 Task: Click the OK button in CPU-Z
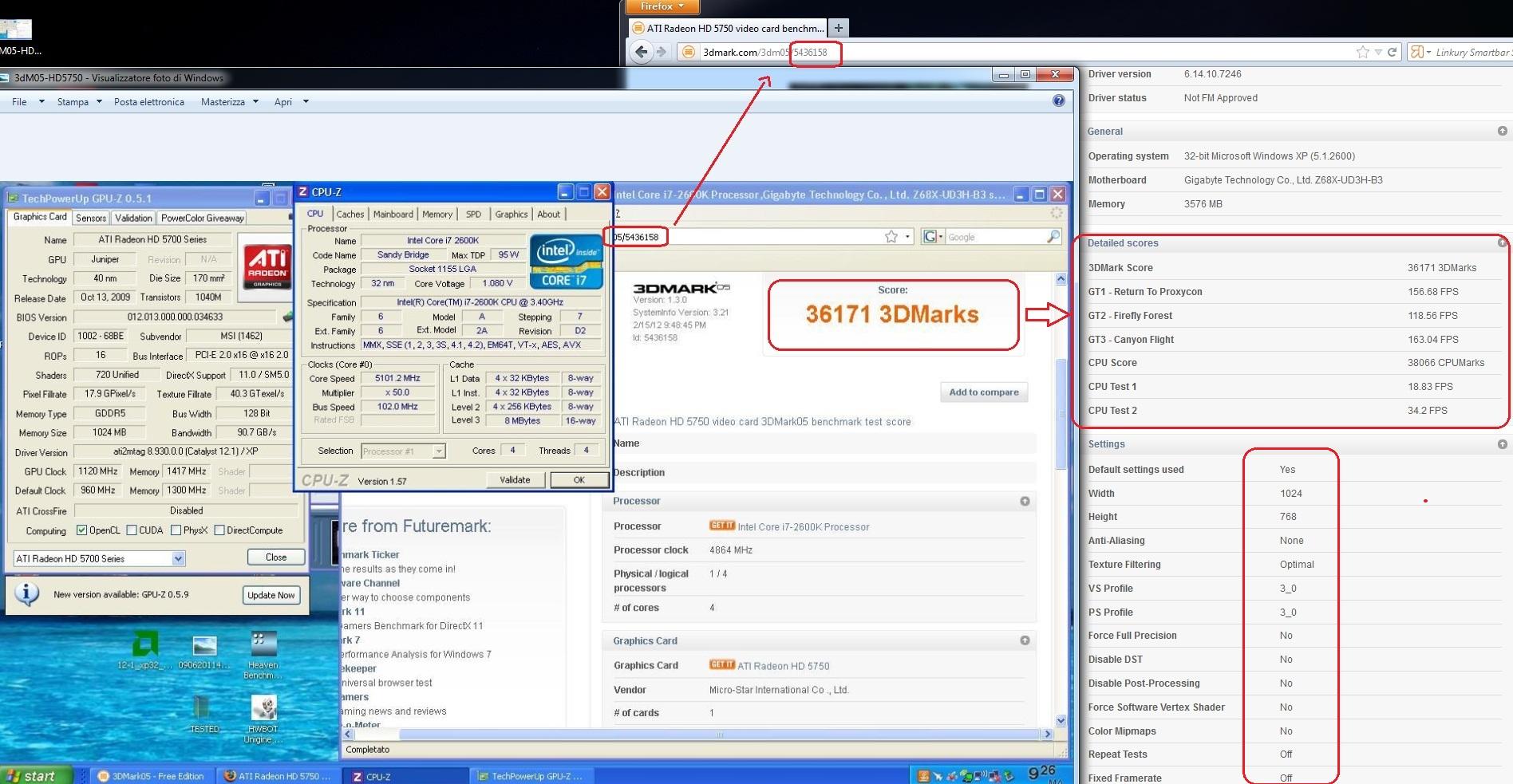coord(579,479)
